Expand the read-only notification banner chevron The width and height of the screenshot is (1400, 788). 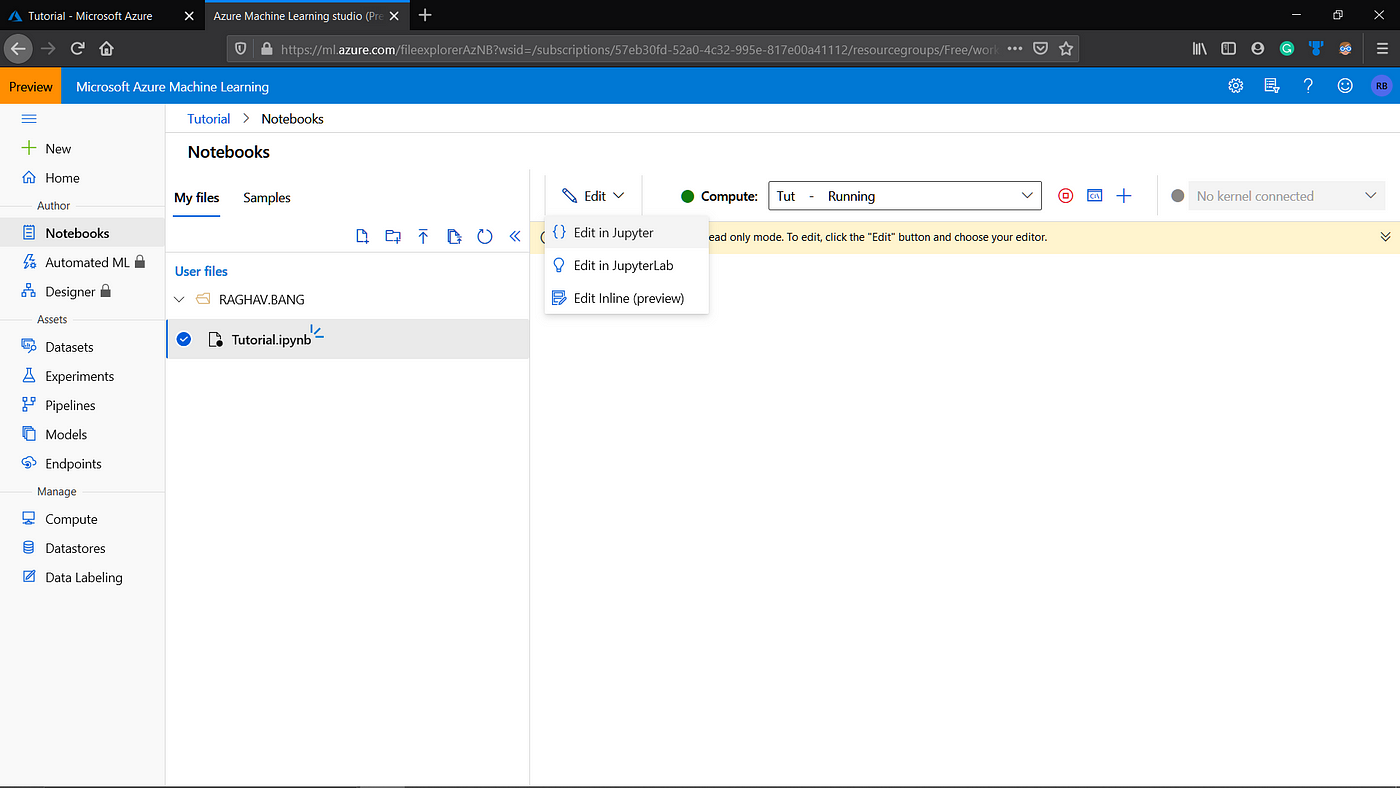tap(1385, 237)
